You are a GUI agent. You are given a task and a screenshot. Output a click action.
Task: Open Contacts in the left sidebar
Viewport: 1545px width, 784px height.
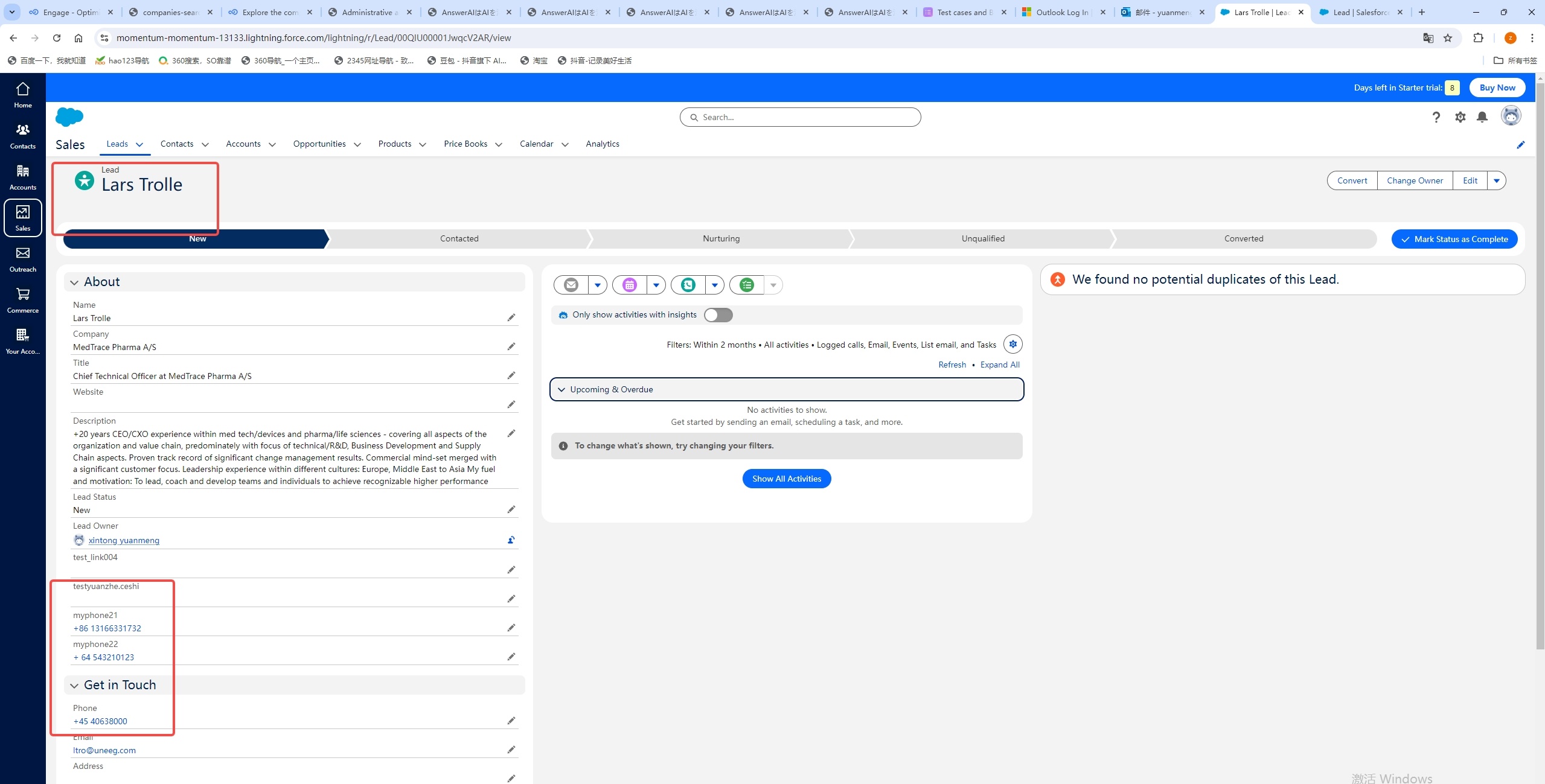(23, 136)
